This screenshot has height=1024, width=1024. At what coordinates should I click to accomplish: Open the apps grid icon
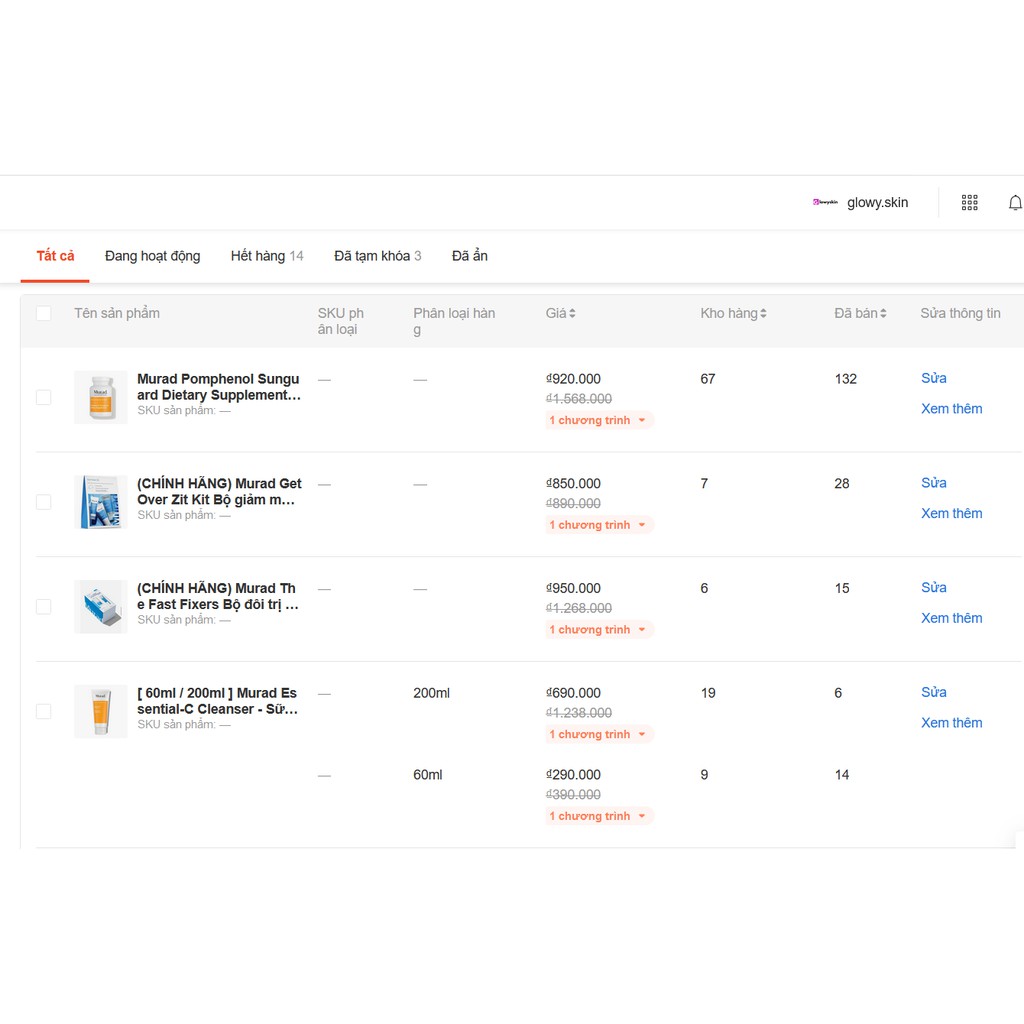[969, 203]
